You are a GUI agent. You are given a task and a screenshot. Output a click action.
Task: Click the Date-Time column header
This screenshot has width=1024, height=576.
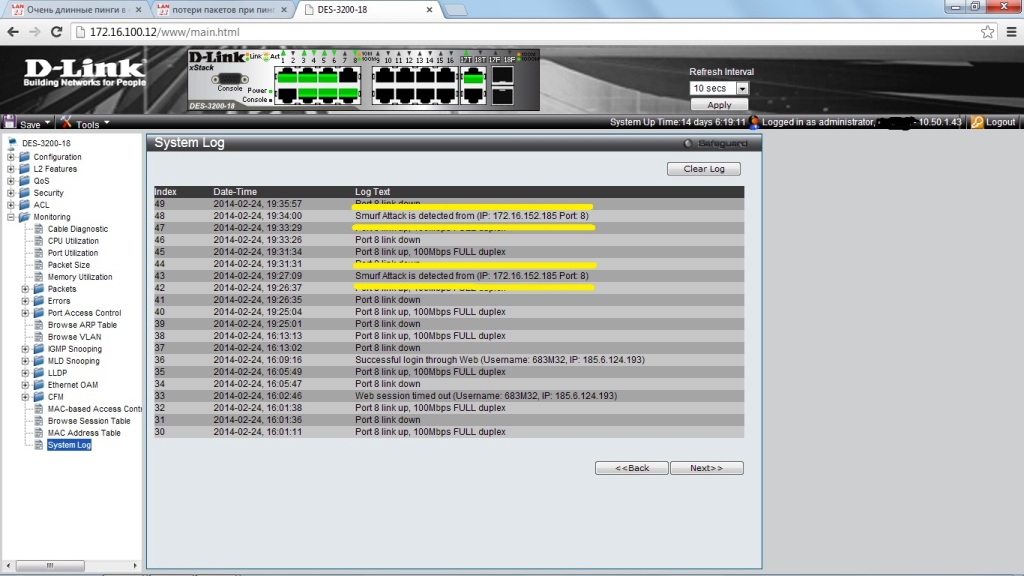(x=235, y=192)
